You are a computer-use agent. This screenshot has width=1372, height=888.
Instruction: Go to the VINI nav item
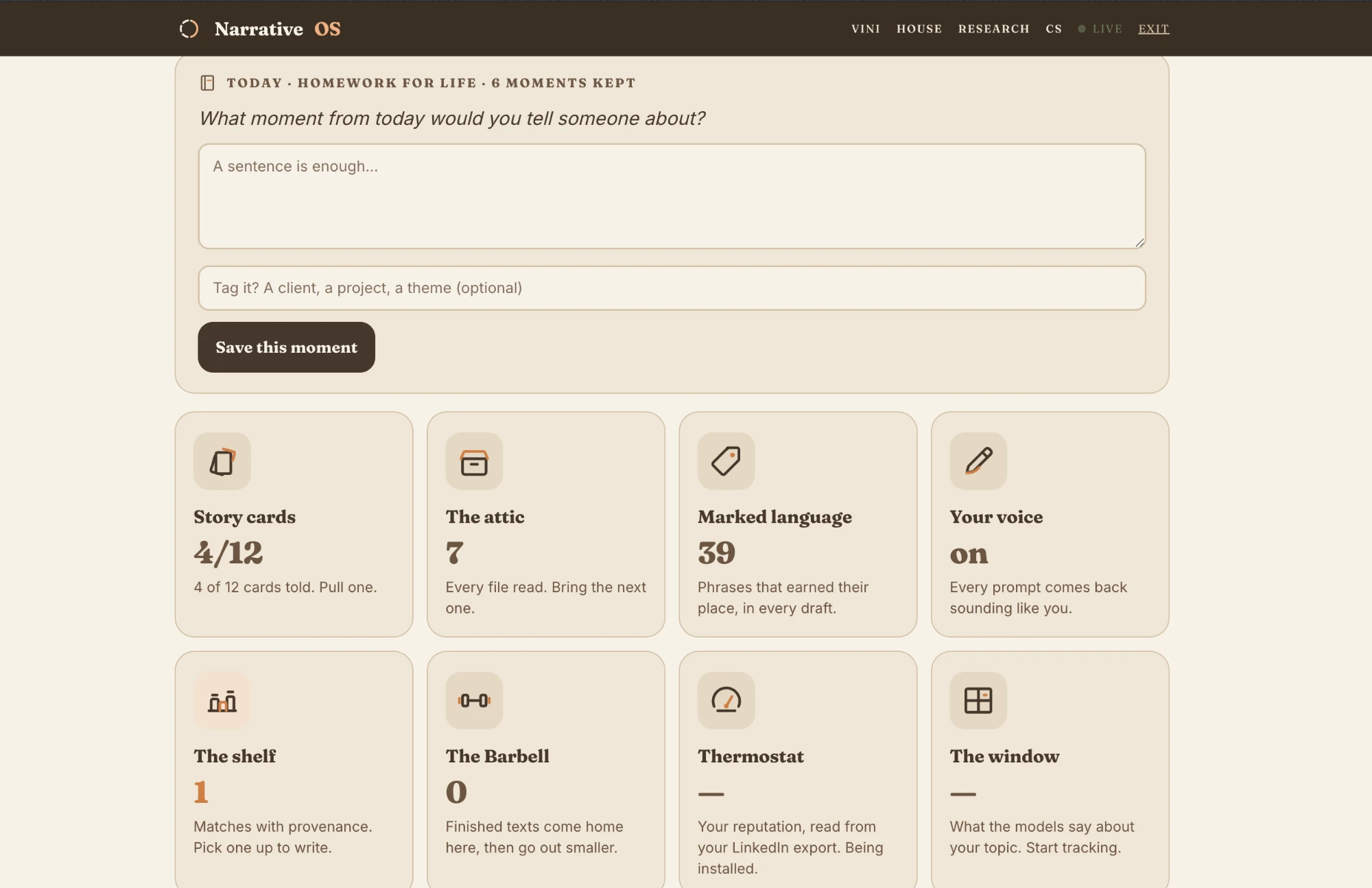click(866, 29)
